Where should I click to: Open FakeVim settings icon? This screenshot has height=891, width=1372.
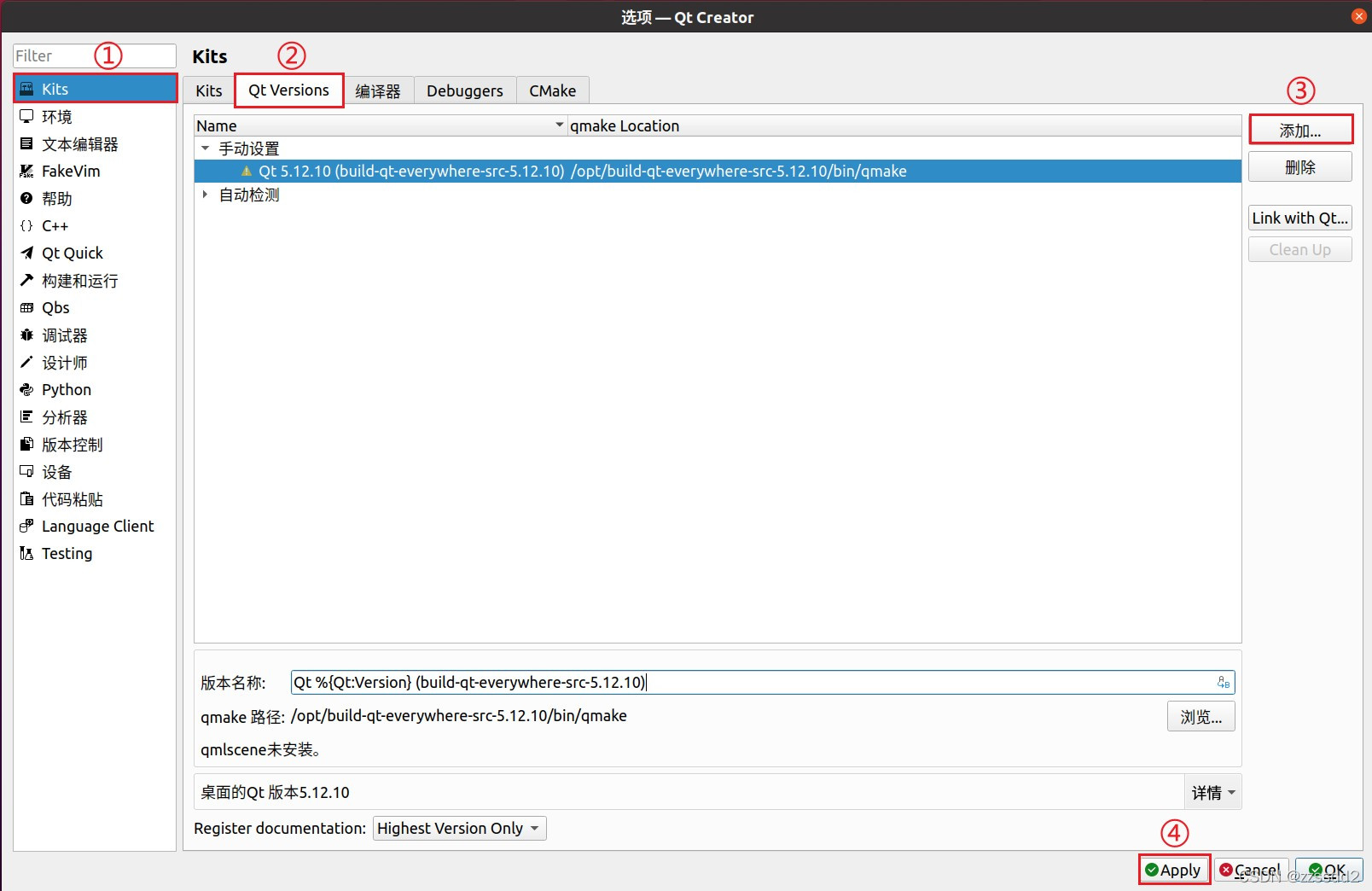coord(26,171)
